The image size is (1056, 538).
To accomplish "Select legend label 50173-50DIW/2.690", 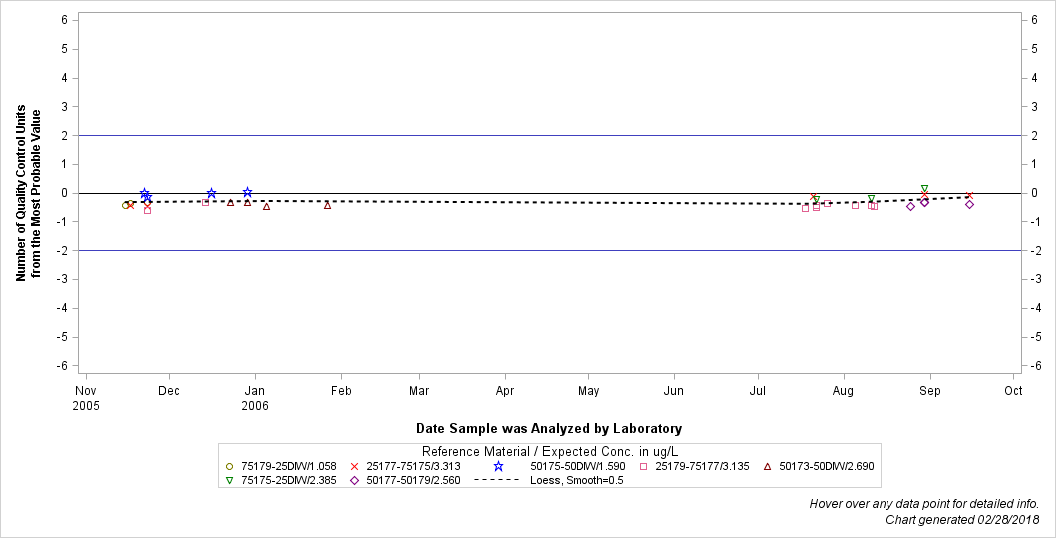I will [x=827, y=466].
